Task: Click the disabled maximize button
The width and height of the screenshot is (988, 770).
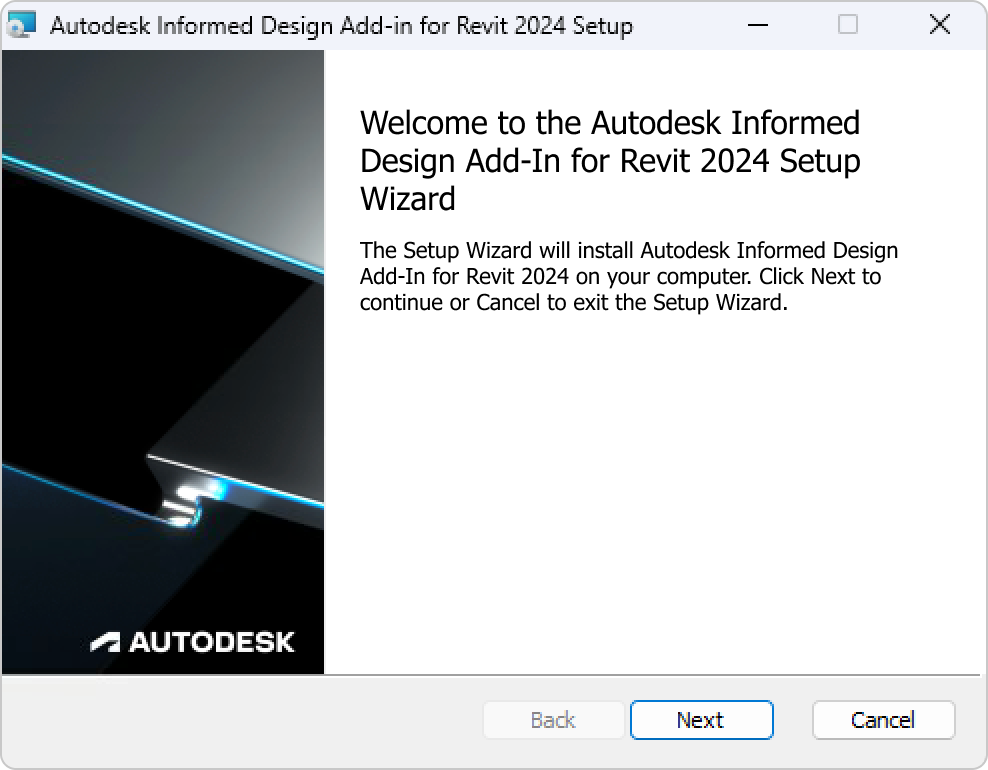Action: [847, 25]
